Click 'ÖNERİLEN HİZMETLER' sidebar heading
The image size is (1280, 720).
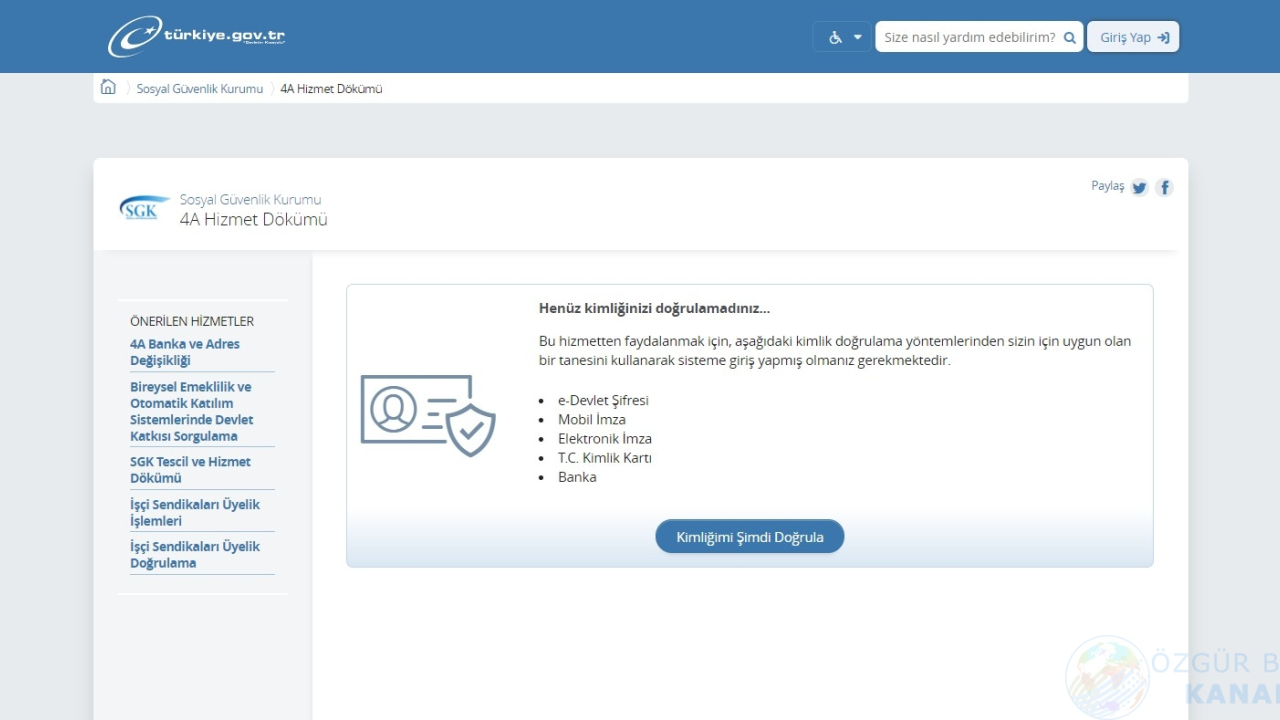pos(192,321)
